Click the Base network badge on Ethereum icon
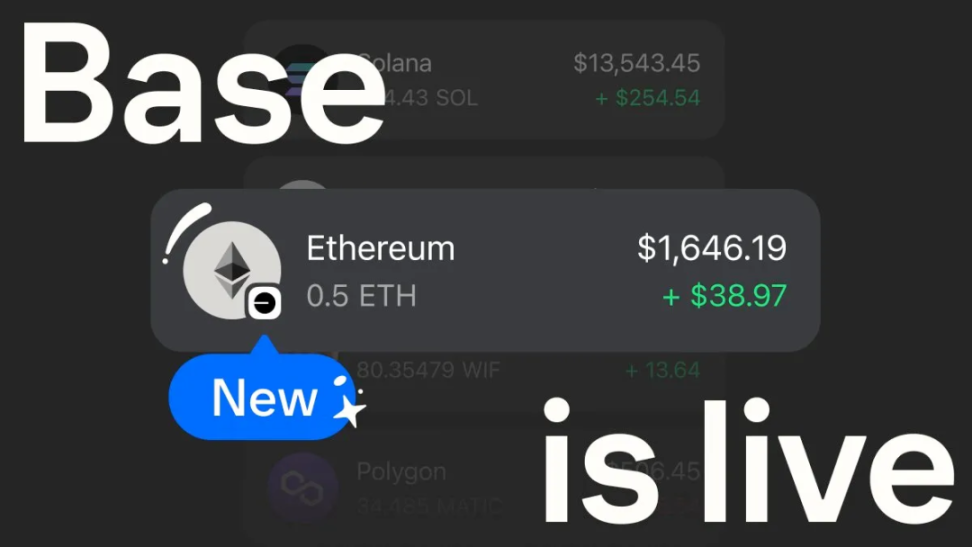The image size is (972, 547). pos(265,303)
